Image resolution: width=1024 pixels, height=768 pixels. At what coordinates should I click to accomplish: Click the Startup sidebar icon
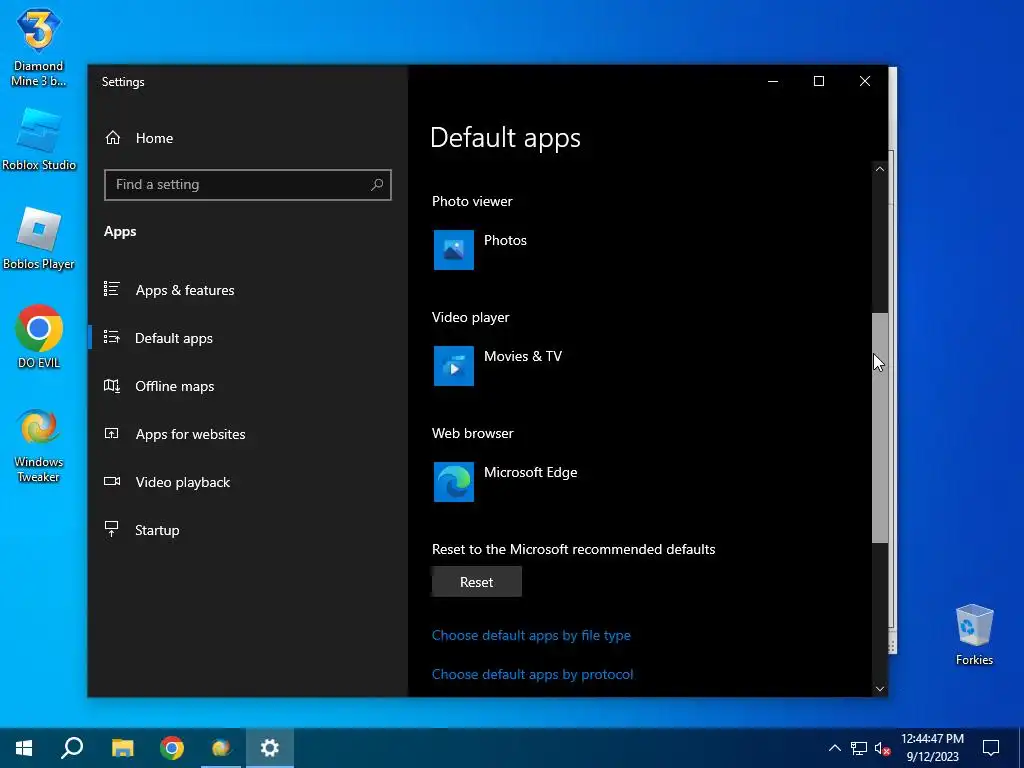pos(112,529)
